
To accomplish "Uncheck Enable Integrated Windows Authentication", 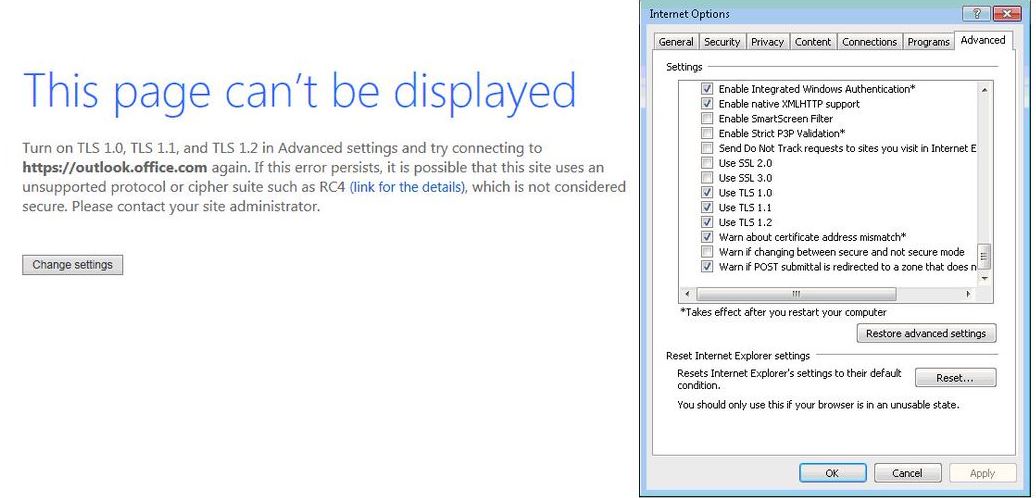I will 707,89.
